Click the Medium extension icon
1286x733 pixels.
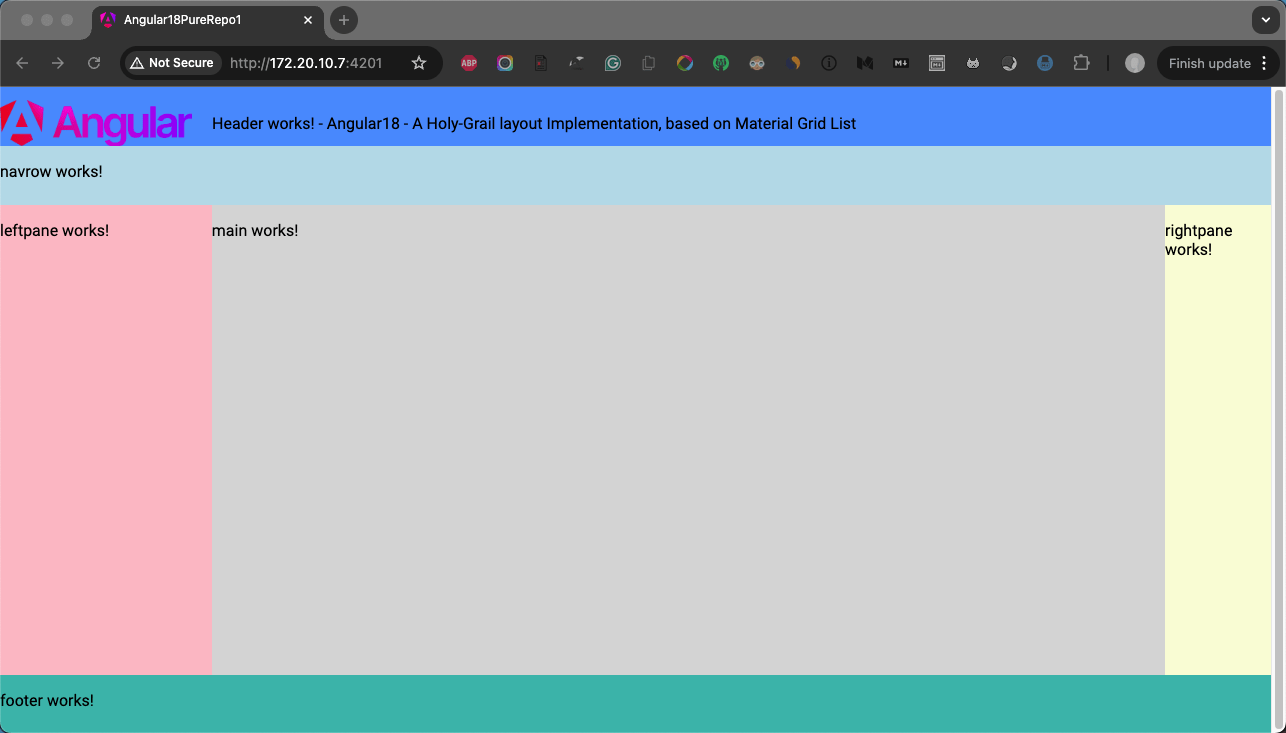865,62
